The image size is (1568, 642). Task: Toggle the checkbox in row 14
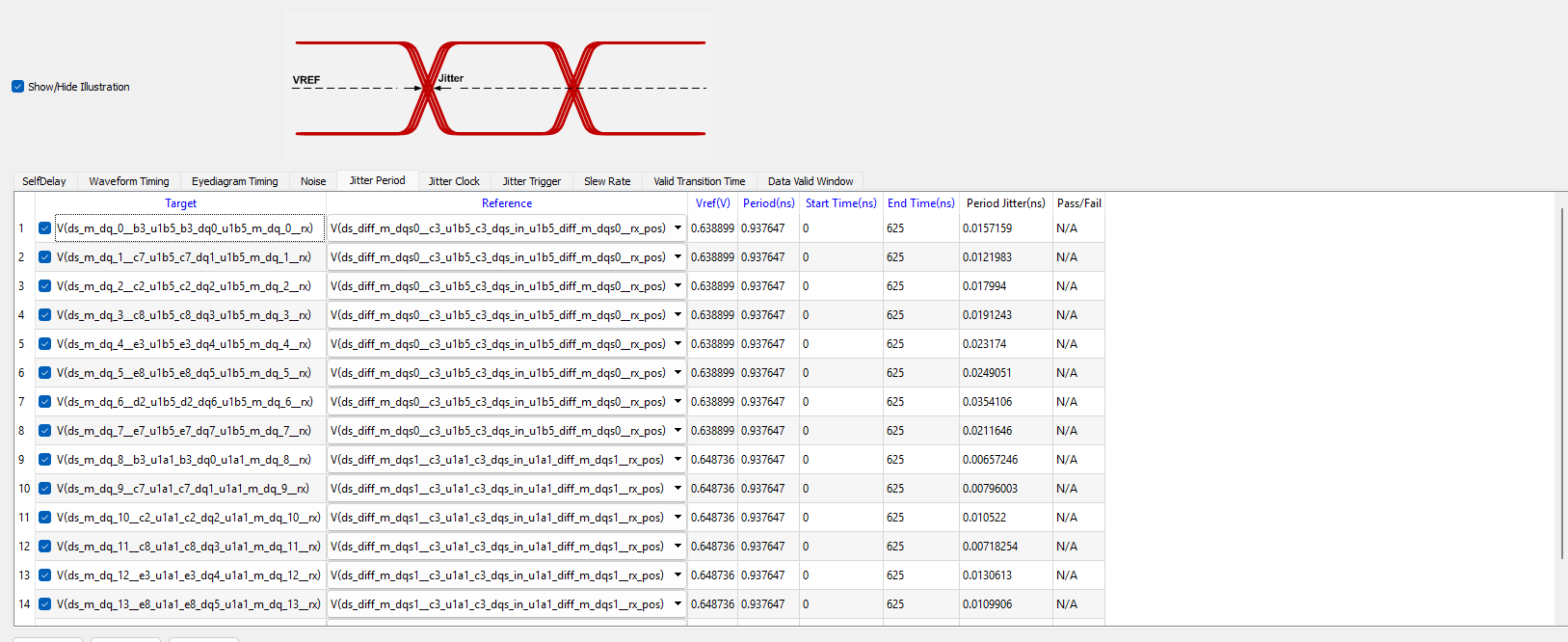click(x=45, y=604)
